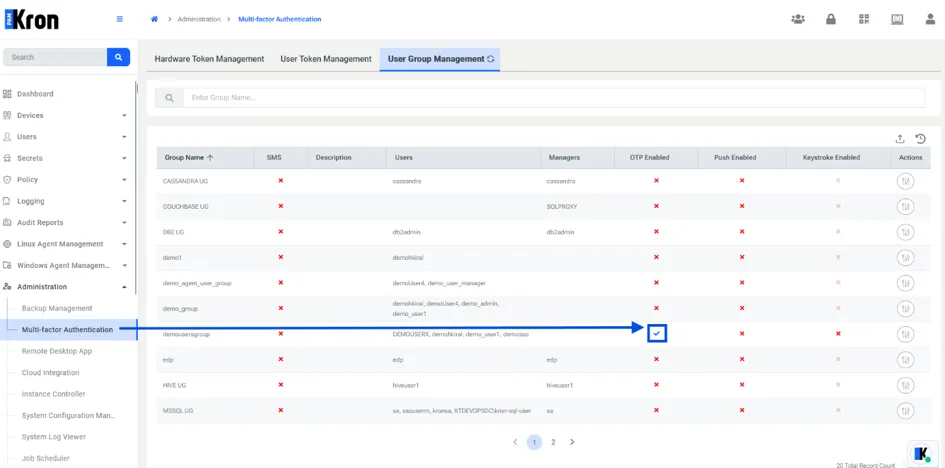This screenshot has height=468, width=945.
Task: Open Backup Management submenu item
Action: tap(57, 308)
